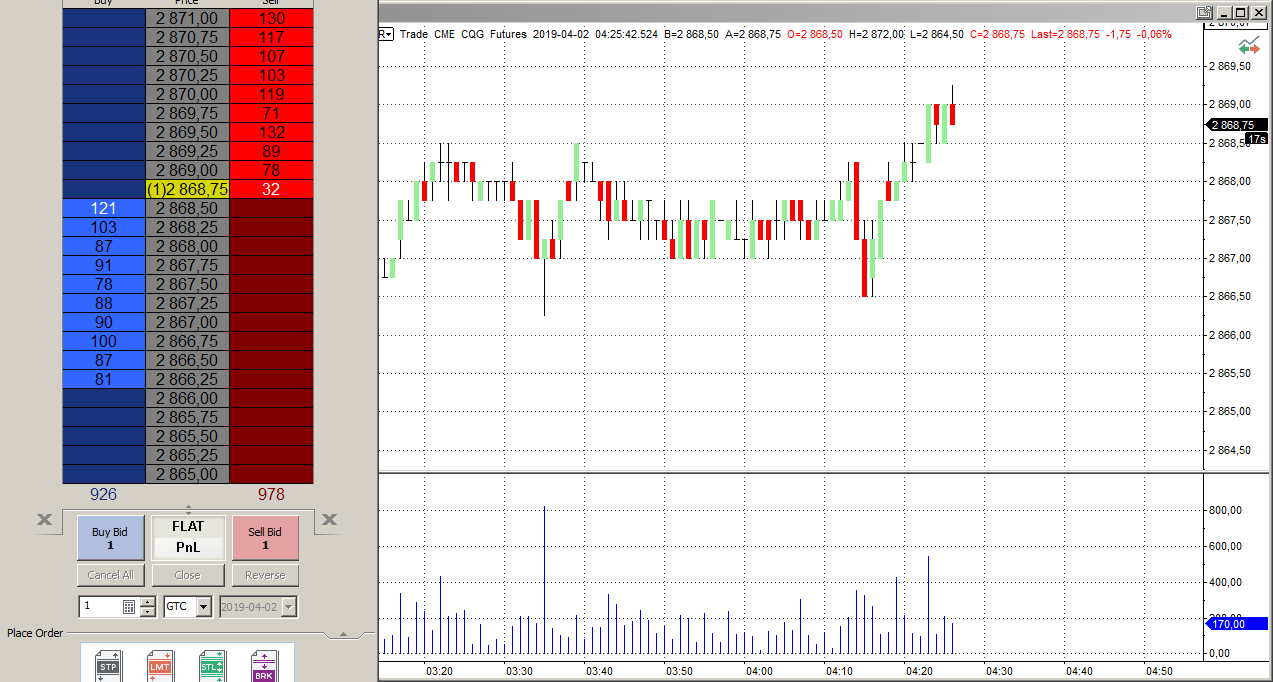Click buy size 121 at 2 868,50
Screen dimensions: 1273x682
pos(104,208)
